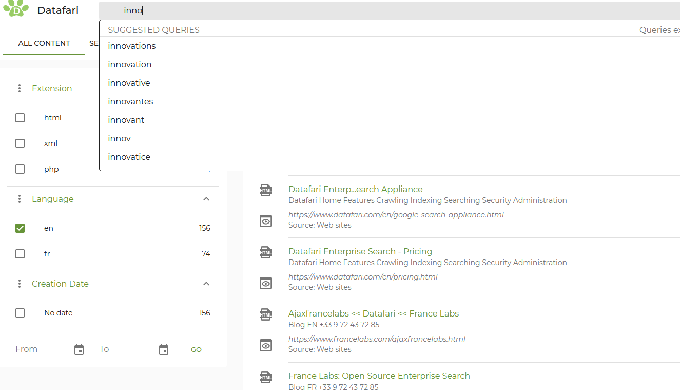Open the google search appliance URL link
The height and width of the screenshot is (390, 680).
point(396,214)
